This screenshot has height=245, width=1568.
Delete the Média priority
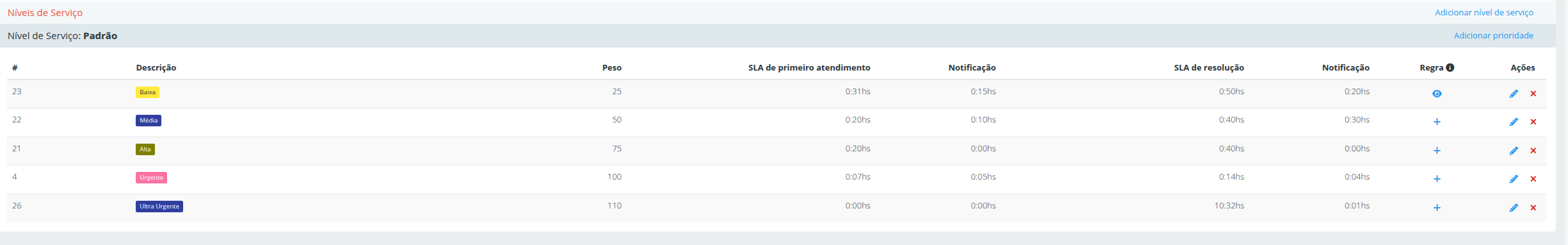click(1533, 122)
